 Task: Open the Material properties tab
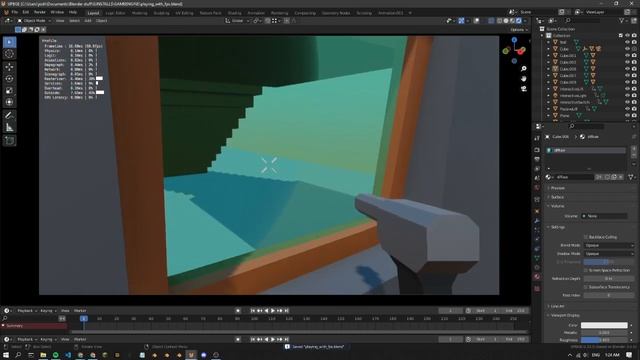[537, 277]
